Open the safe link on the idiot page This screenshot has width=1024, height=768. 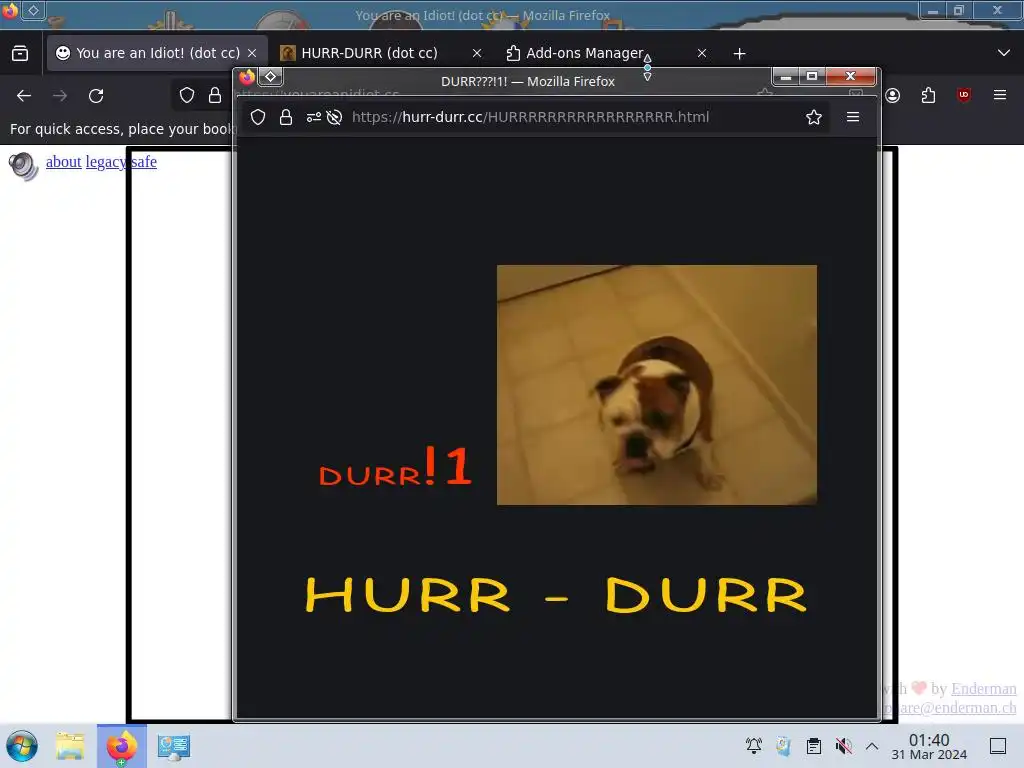tap(144, 161)
